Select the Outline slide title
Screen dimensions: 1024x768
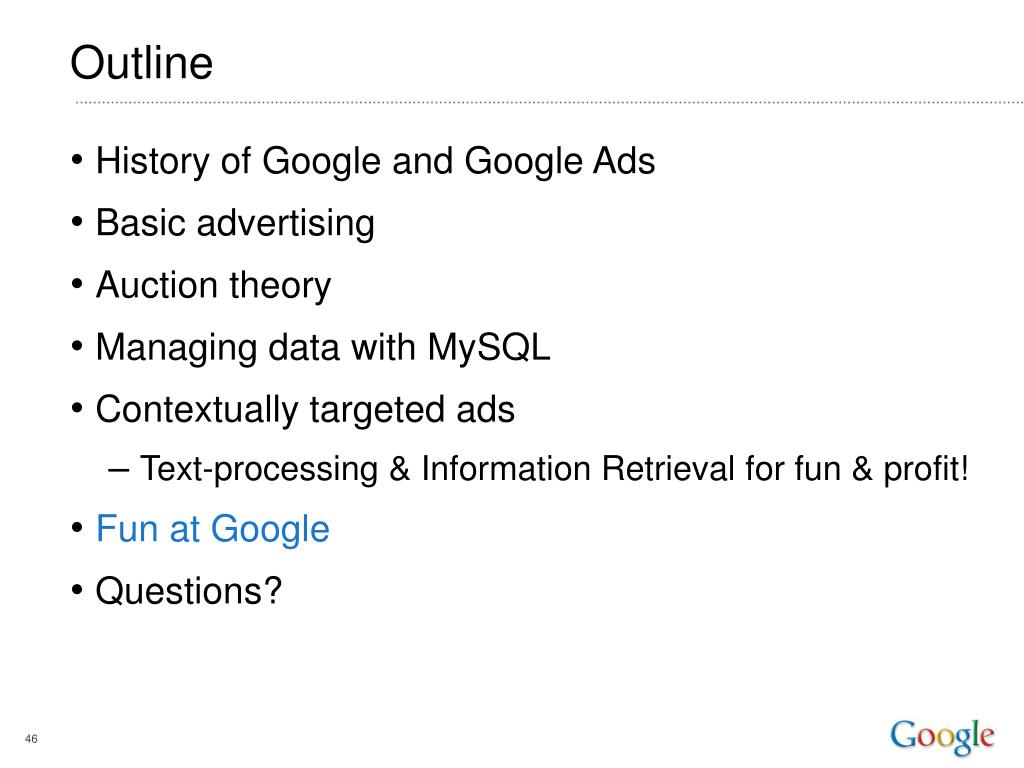tap(142, 63)
